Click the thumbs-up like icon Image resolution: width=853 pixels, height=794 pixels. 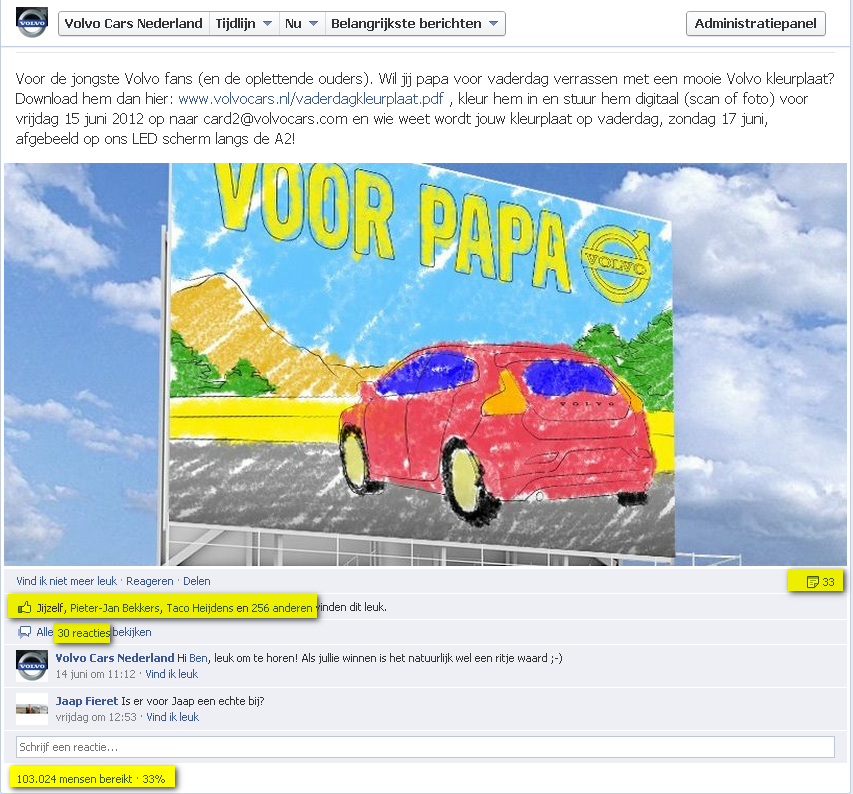click(x=24, y=607)
